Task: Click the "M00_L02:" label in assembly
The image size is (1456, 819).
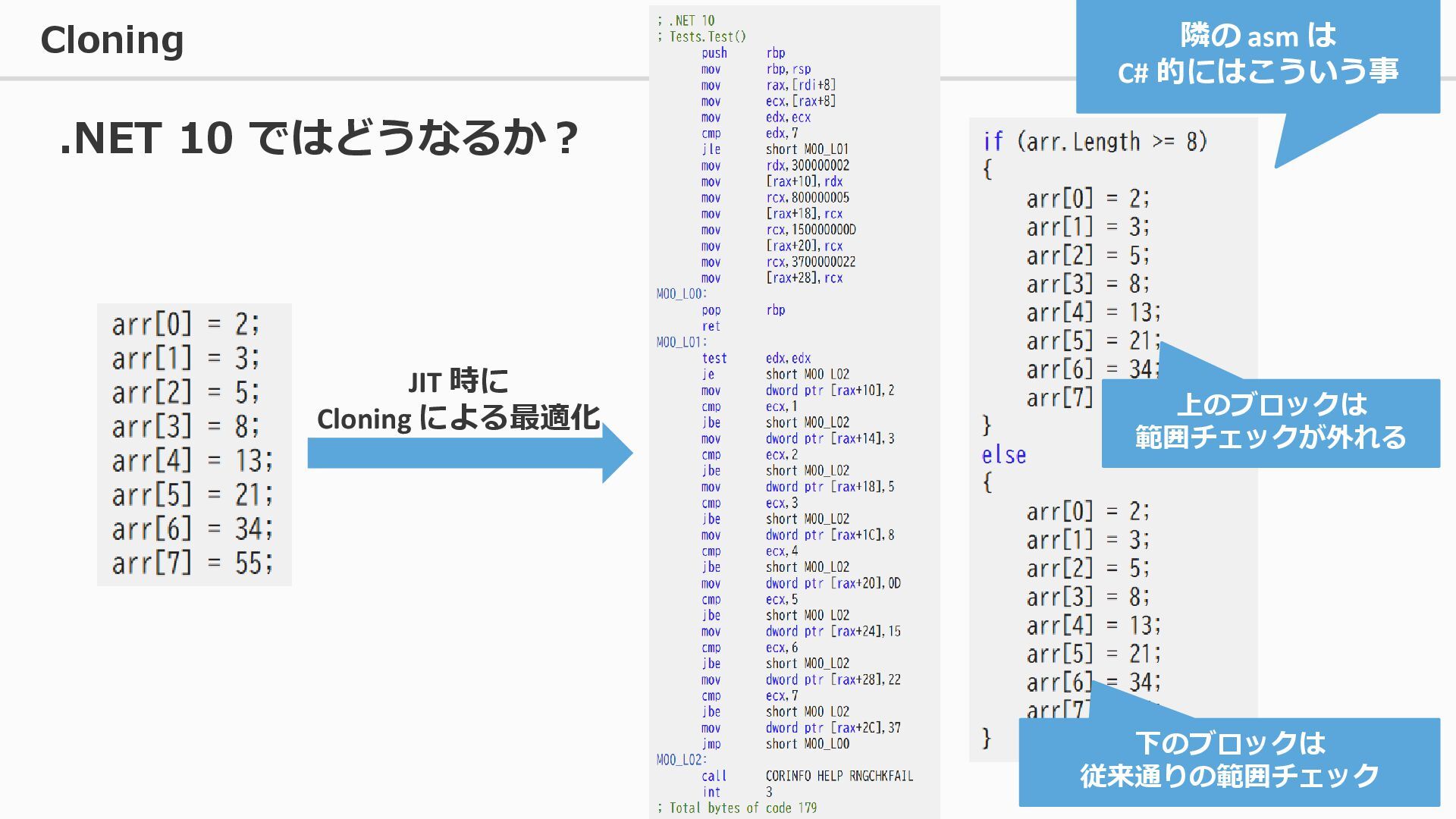Action: (681, 760)
